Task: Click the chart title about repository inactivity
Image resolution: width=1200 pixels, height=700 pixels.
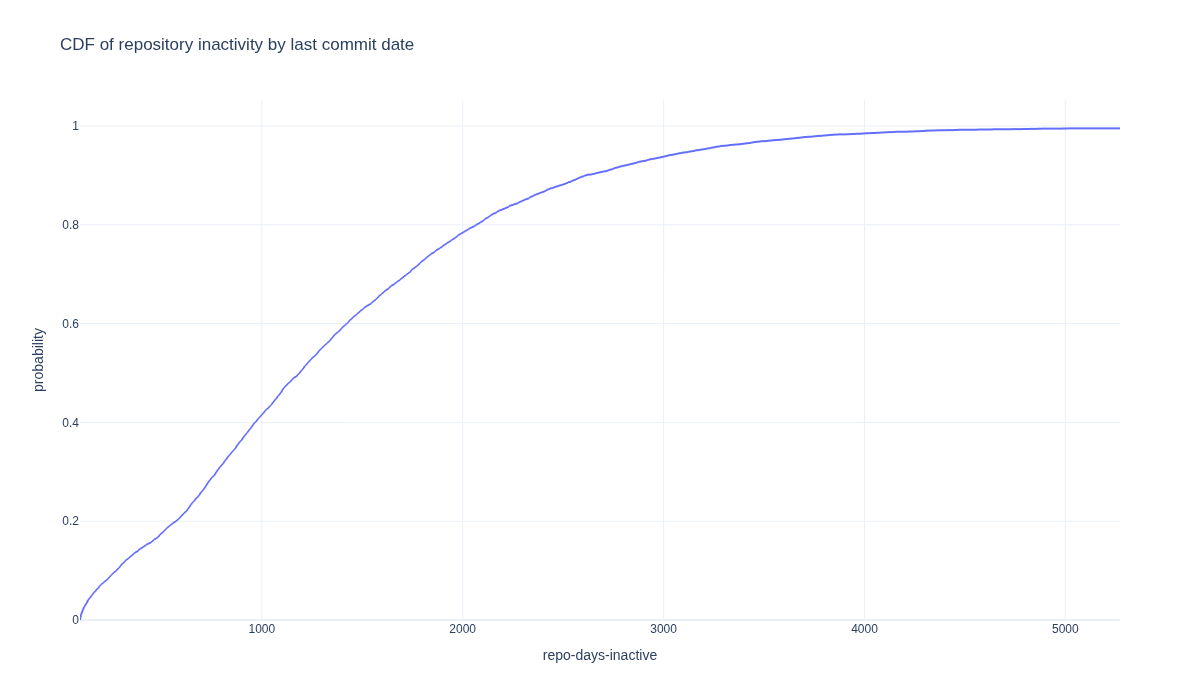Action: (x=237, y=45)
